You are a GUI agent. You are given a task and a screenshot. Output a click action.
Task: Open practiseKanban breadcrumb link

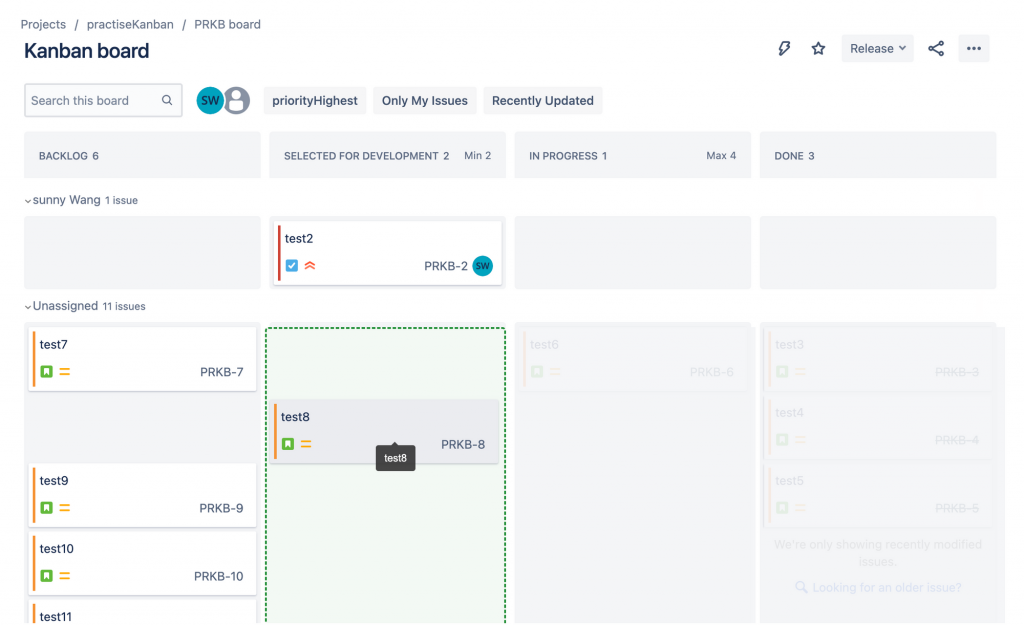(130, 24)
